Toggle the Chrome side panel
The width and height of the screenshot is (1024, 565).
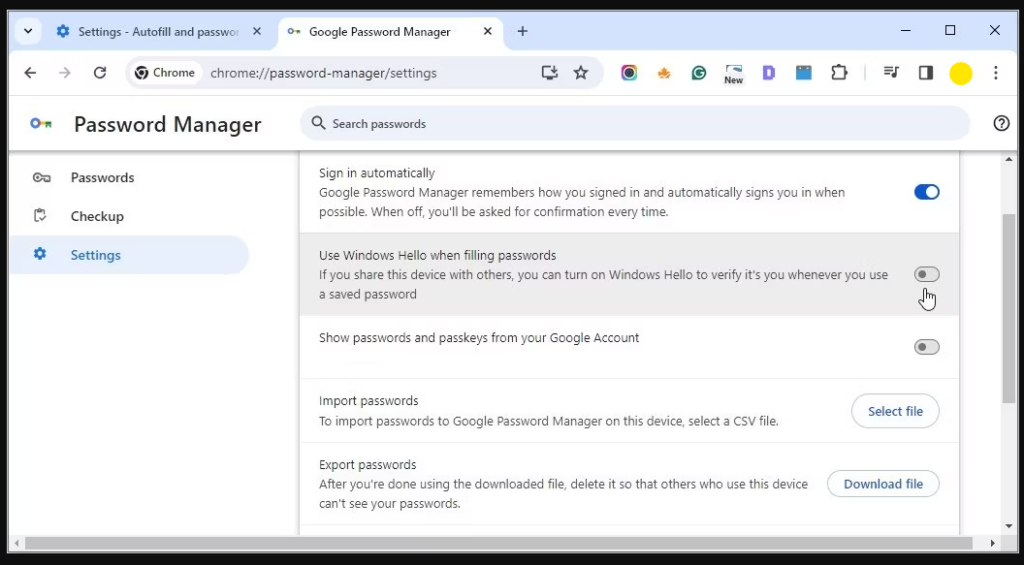point(926,73)
